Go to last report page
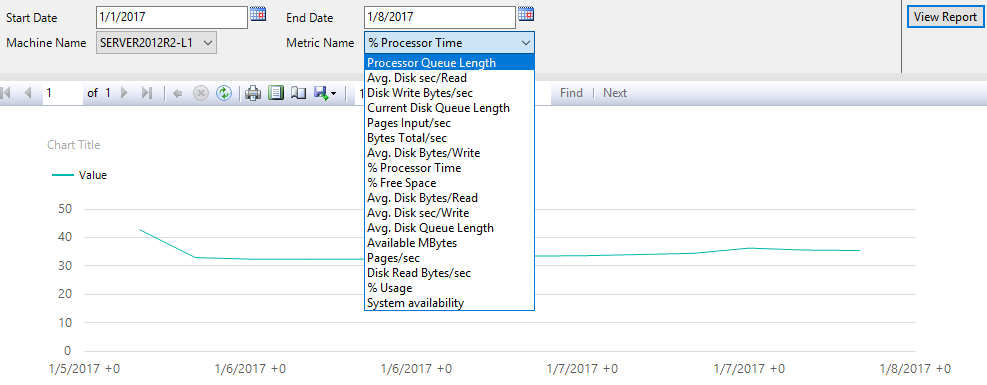Image resolution: width=987 pixels, height=385 pixels. tap(147, 93)
